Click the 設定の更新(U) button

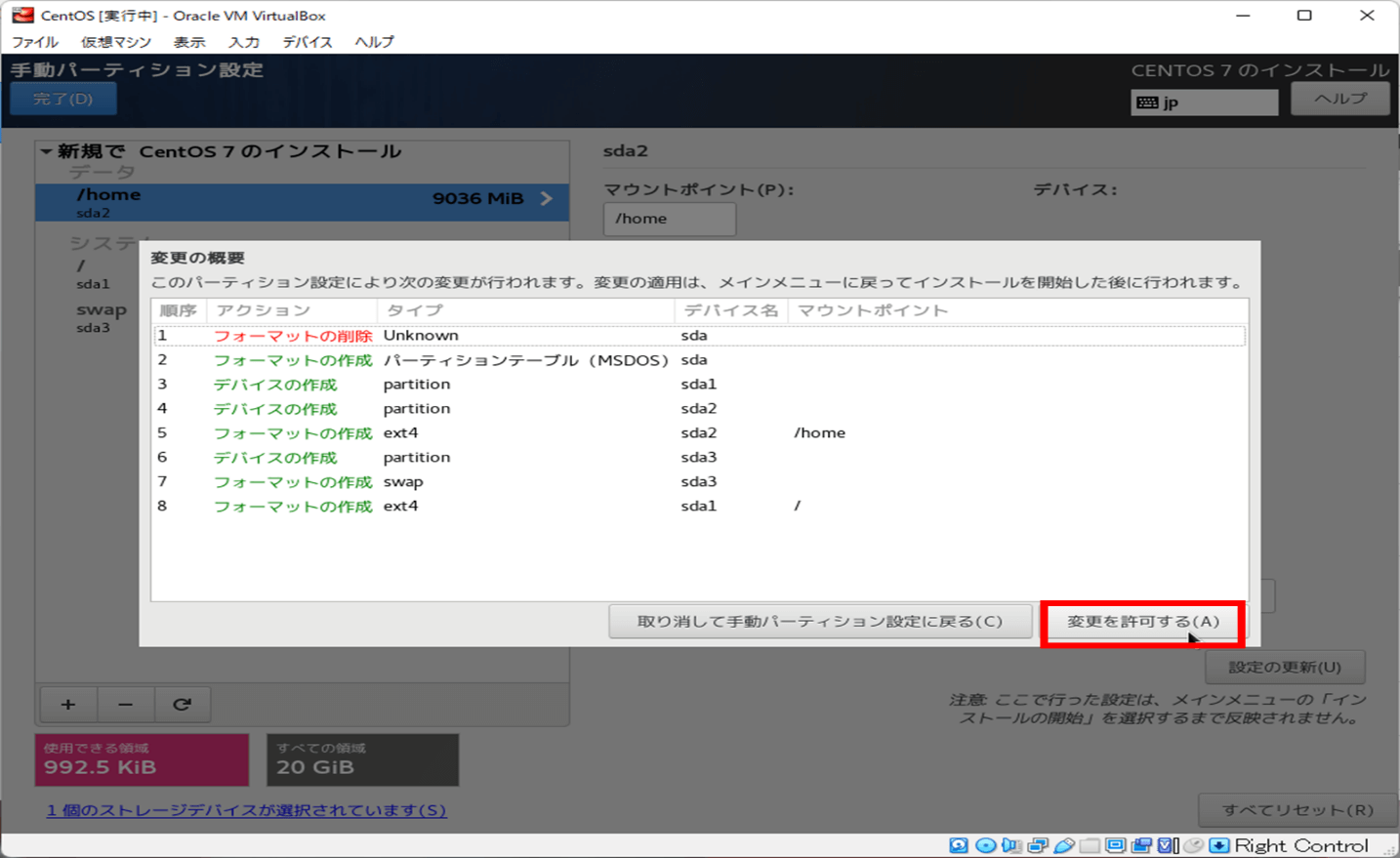pos(1285,668)
